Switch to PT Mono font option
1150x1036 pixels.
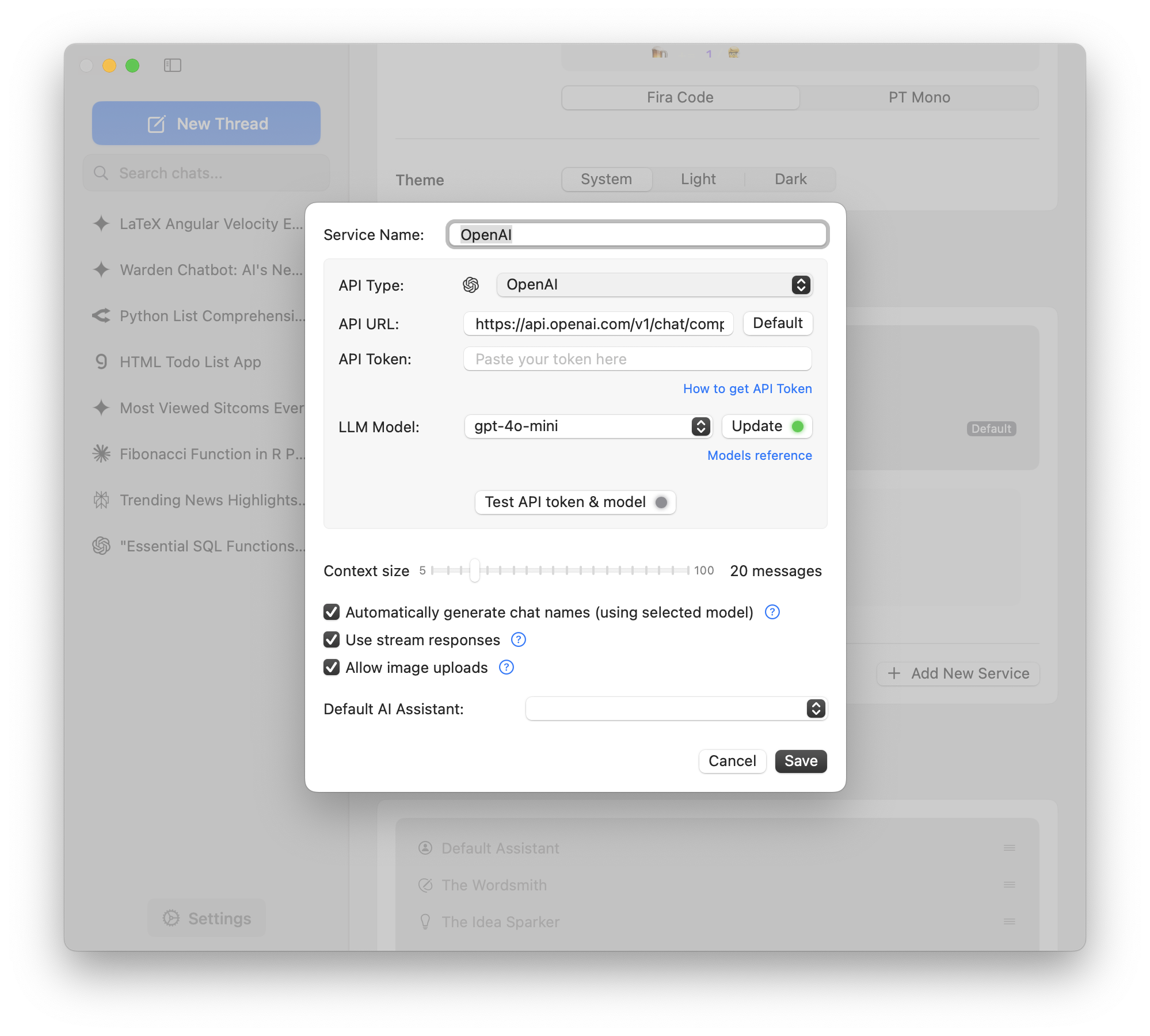click(x=919, y=97)
